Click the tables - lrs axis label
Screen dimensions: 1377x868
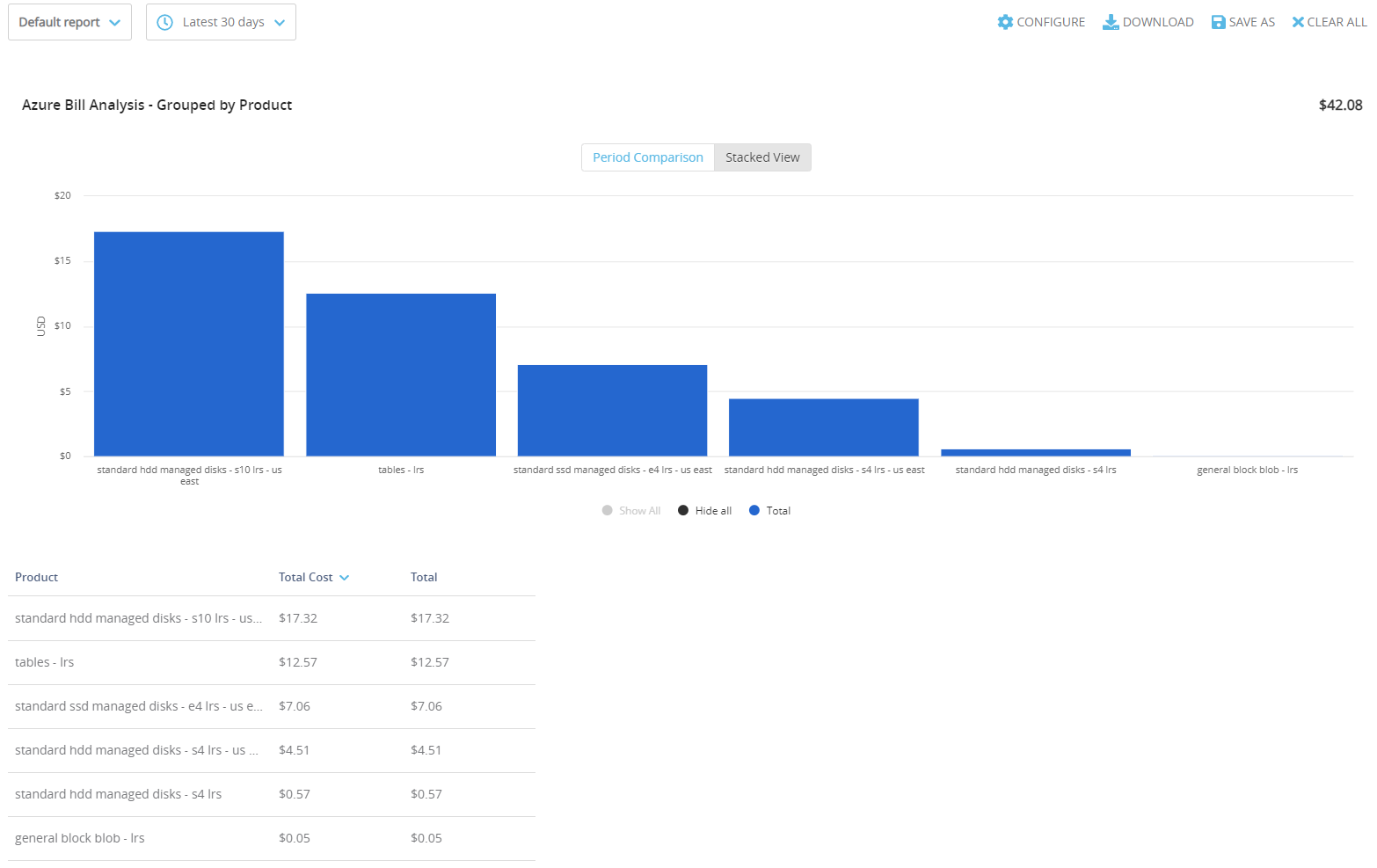tap(401, 470)
